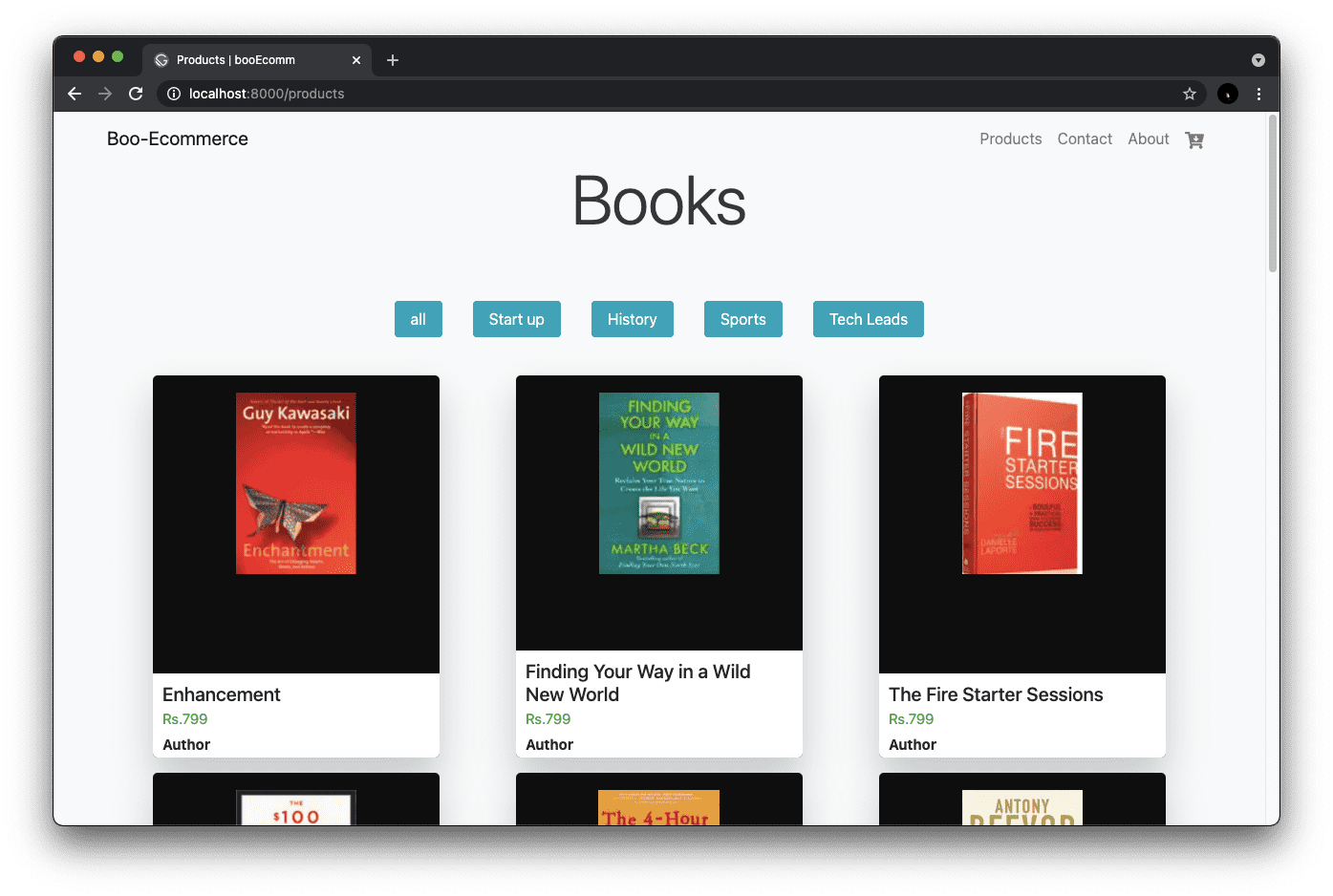Viewport: 1333px width, 896px height.
Task: Click the site info icon in address bar
Action: 174,94
